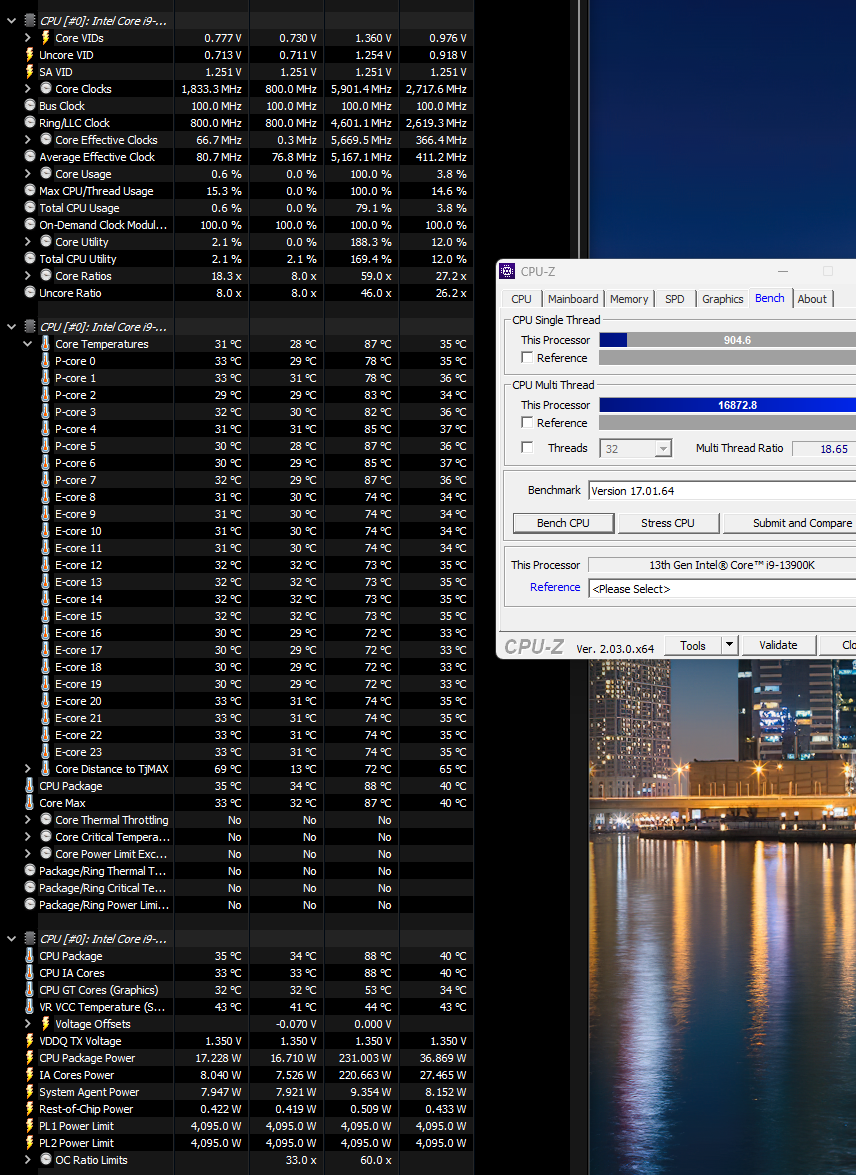The height and width of the screenshot is (1175, 856).
Task: Click the CPU-Z app icon in title bar
Action: 507,271
